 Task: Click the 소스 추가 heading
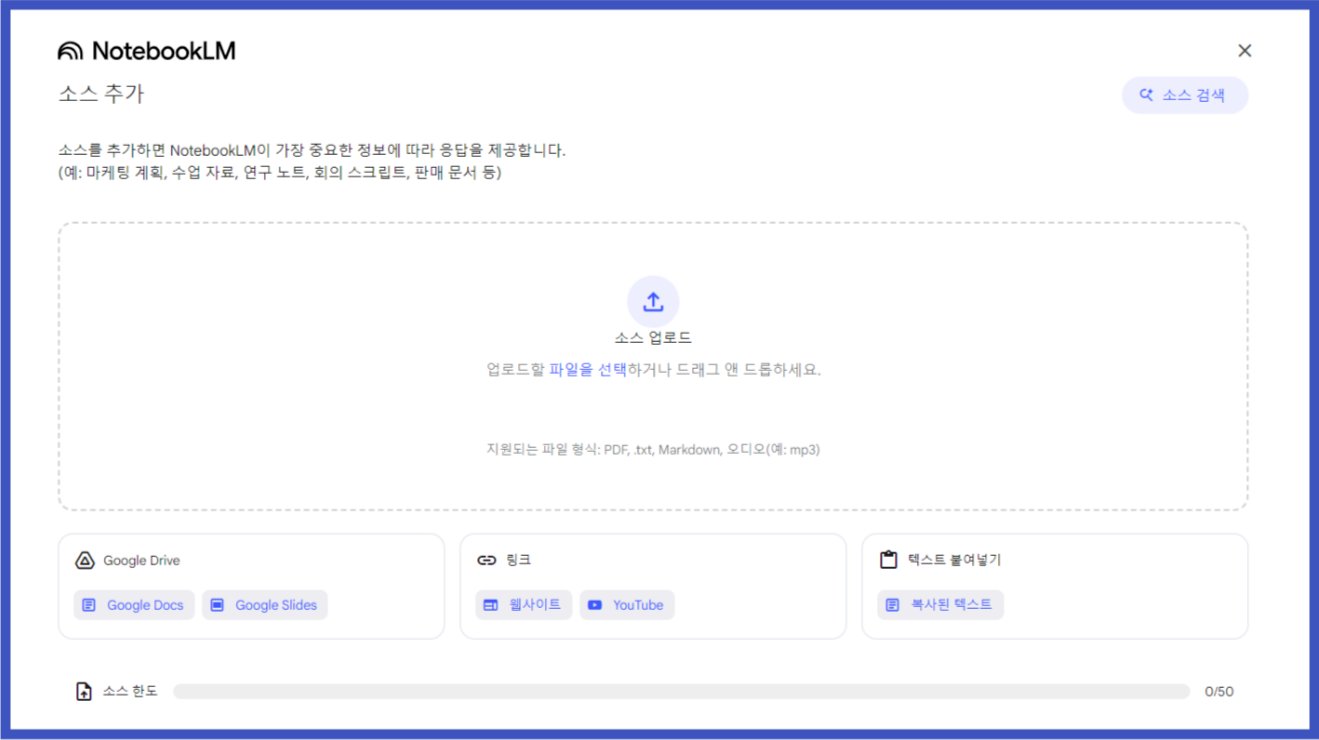(101, 94)
